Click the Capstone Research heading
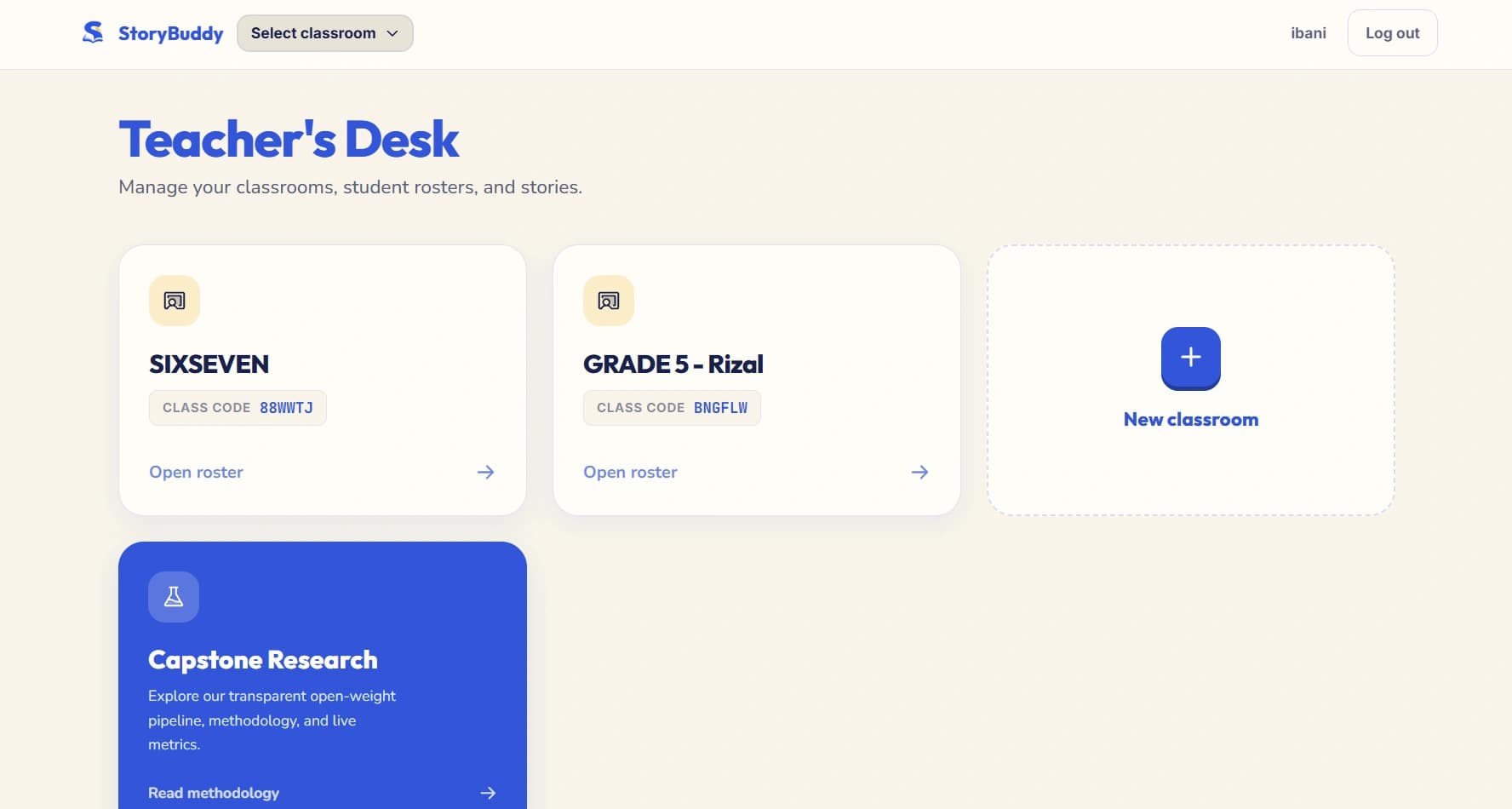This screenshot has height=809, width=1512. point(262,660)
